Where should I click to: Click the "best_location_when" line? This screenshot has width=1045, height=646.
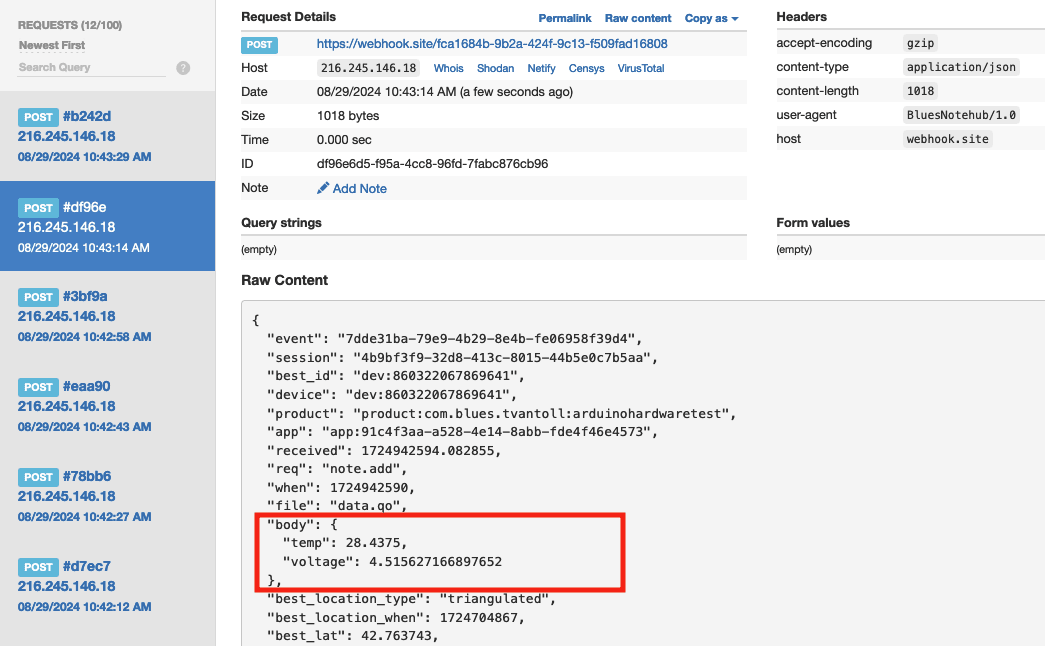[396, 617]
